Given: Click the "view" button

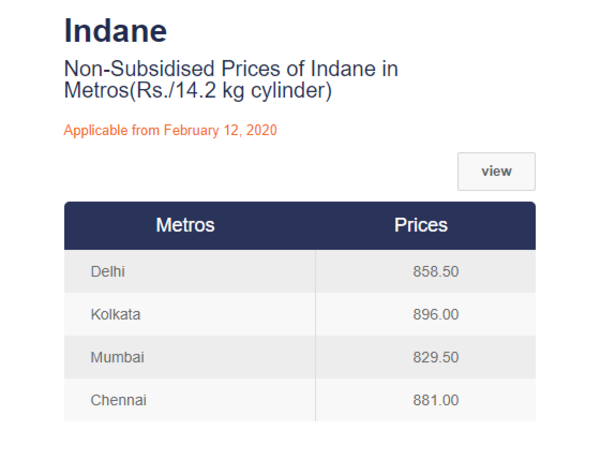Looking at the screenshot, I should click(x=496, y=171).
